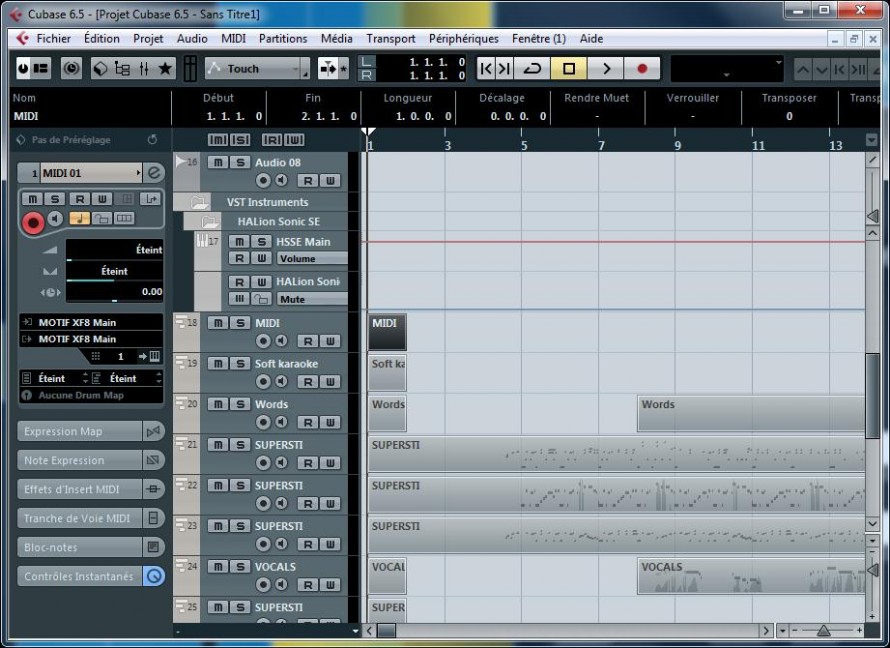Screen dimensions: 890x648
Task: Open the Partitions menu
Action: point(283,39)
